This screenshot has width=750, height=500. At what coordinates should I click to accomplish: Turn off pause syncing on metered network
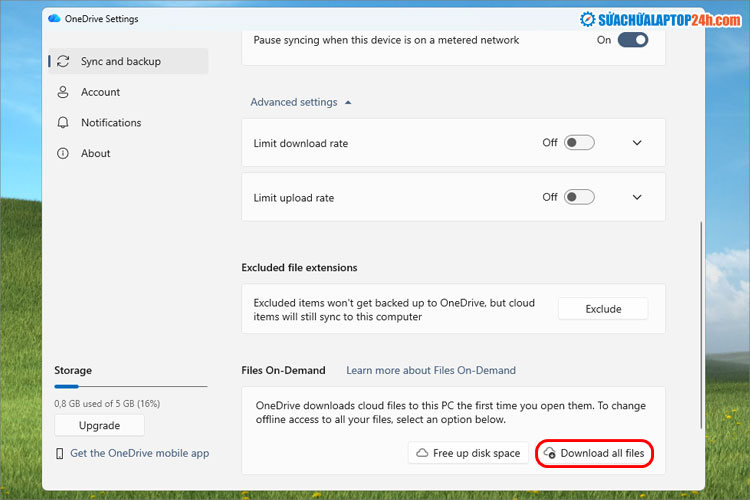tap(632, 40)
